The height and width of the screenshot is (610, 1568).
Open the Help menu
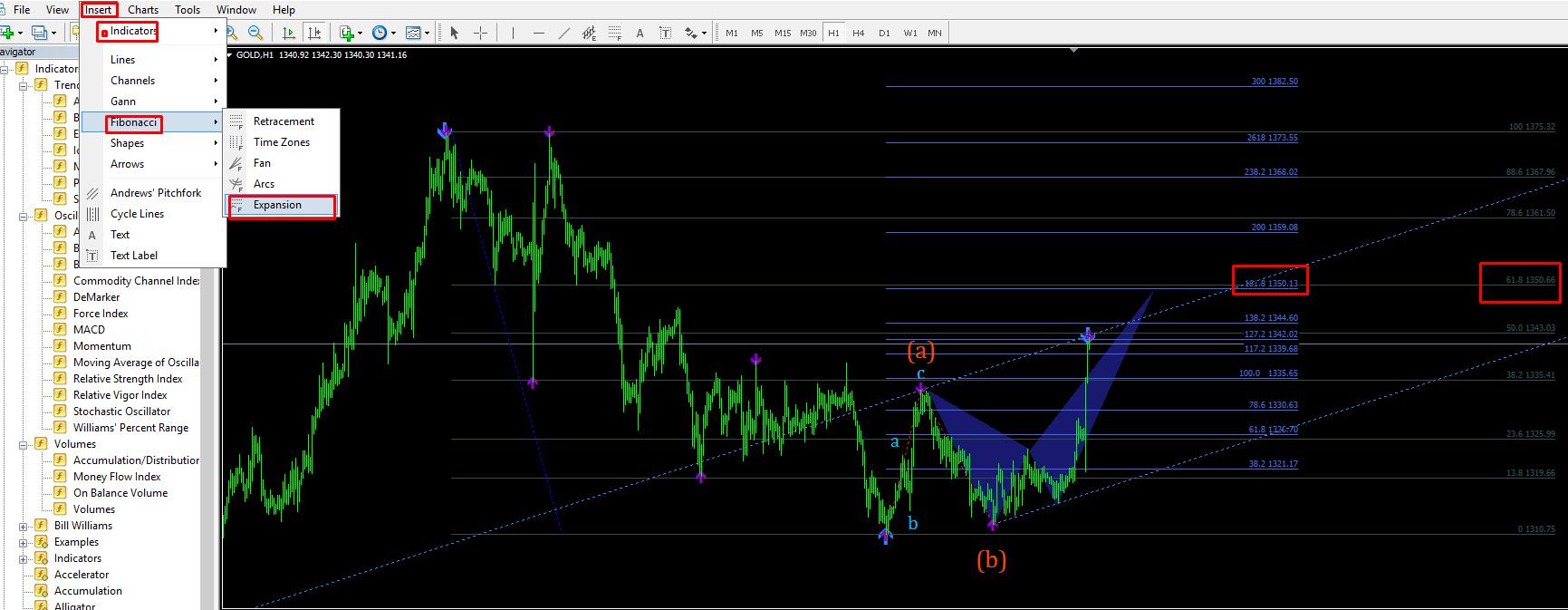(284, 10)
